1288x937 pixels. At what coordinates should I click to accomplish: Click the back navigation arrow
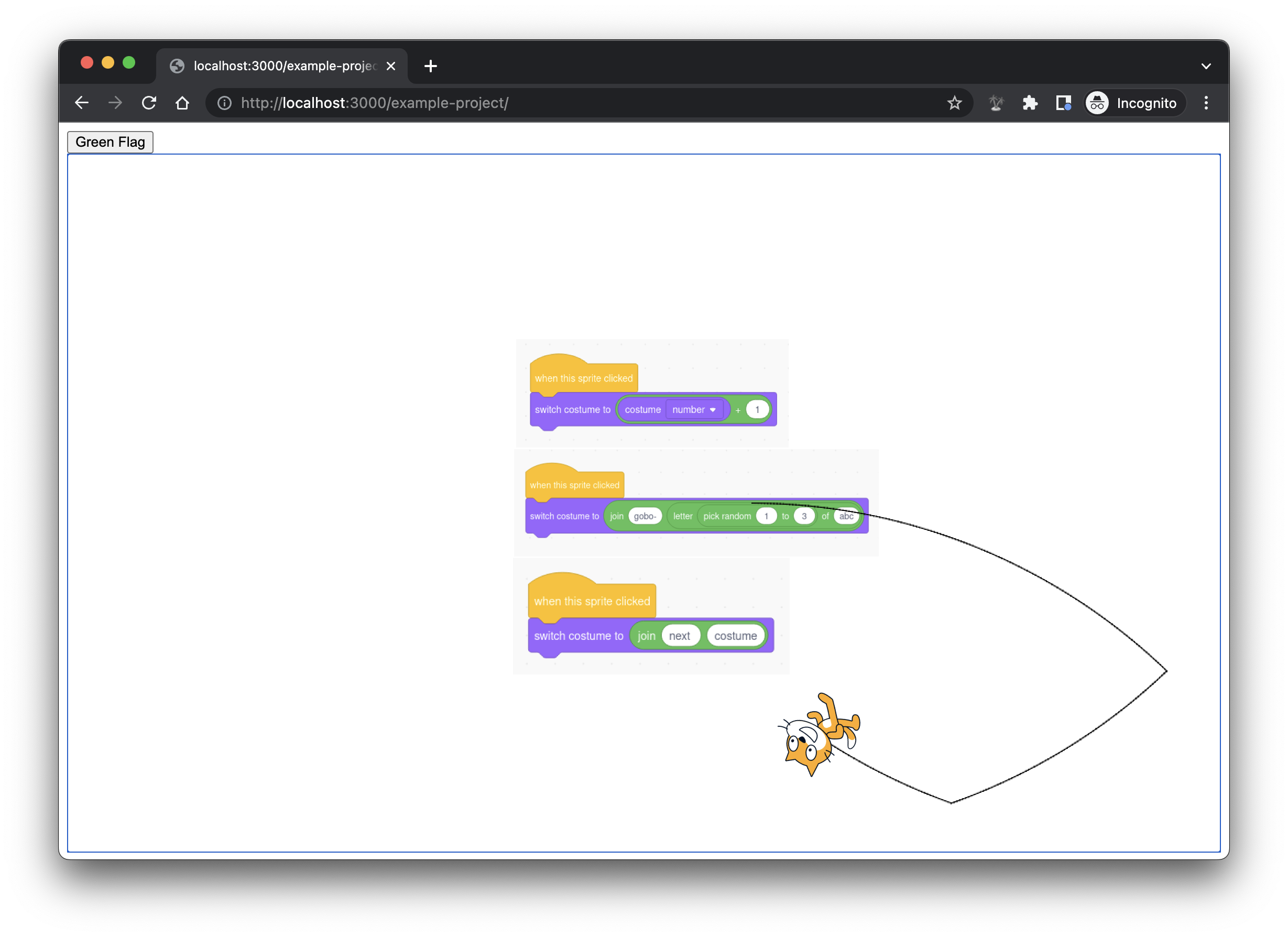point(82,103)
